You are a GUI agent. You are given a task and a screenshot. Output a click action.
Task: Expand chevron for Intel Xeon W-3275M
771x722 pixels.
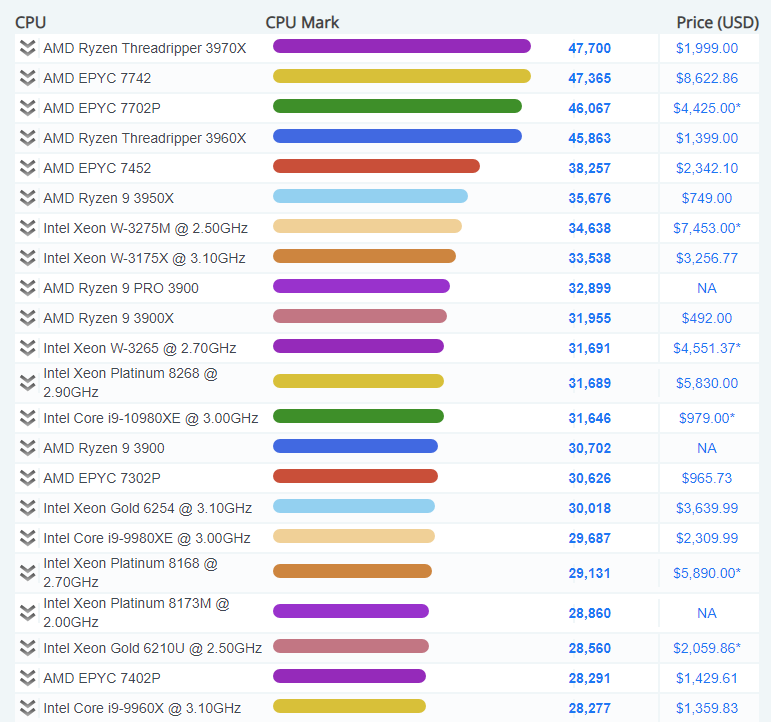point(28,228)
